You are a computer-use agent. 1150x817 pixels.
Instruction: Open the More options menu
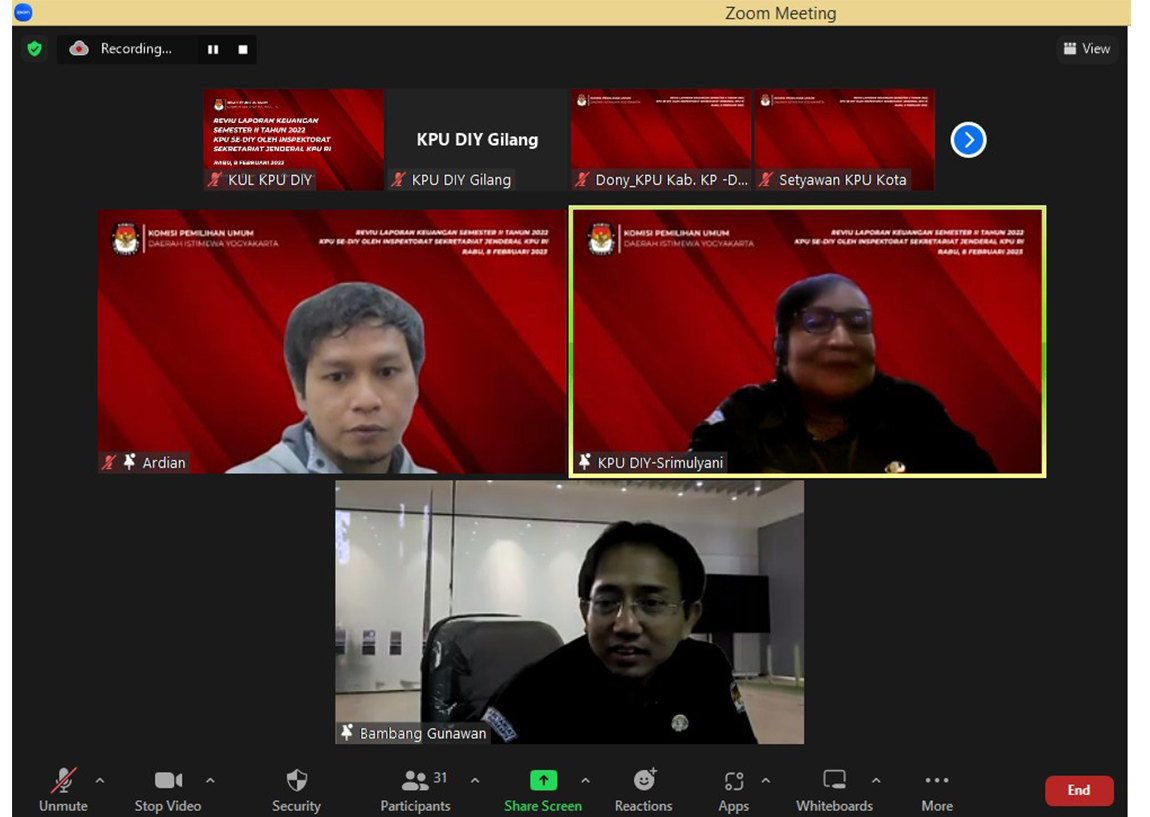click(936, 789)
